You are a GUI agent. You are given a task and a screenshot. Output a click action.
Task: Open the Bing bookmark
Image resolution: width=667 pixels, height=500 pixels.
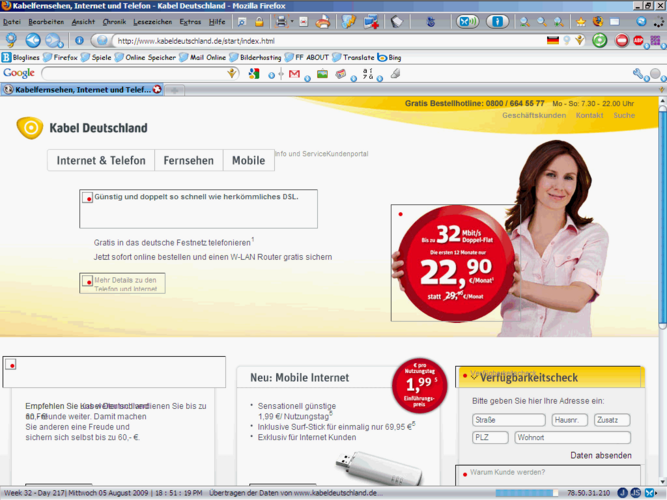coord(390,57)
